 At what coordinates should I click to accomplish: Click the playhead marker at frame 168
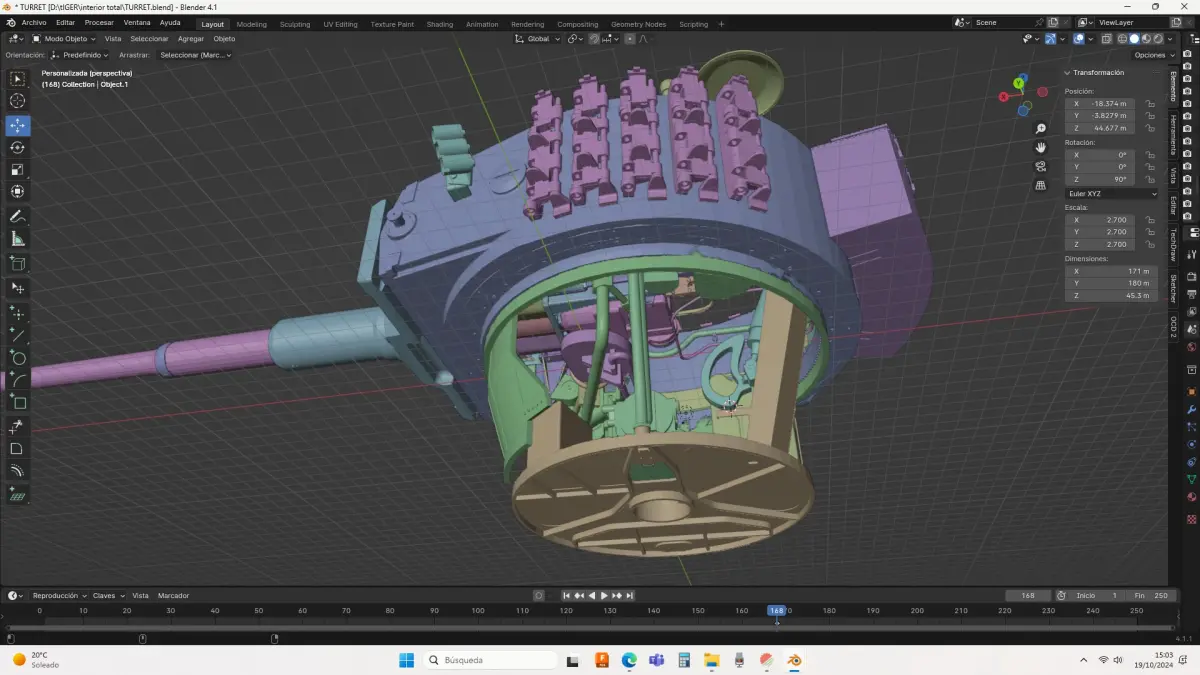pyautogui.click(x=776, y=610)
